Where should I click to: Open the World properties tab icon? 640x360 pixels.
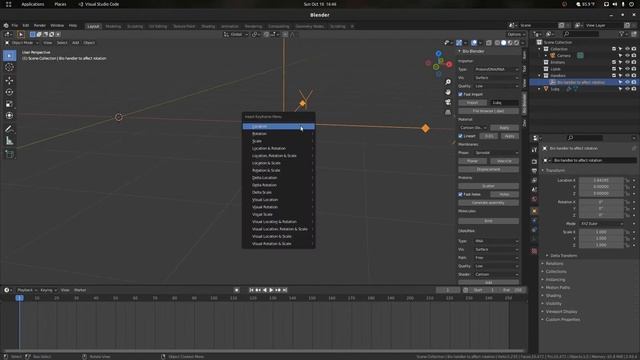534,199
